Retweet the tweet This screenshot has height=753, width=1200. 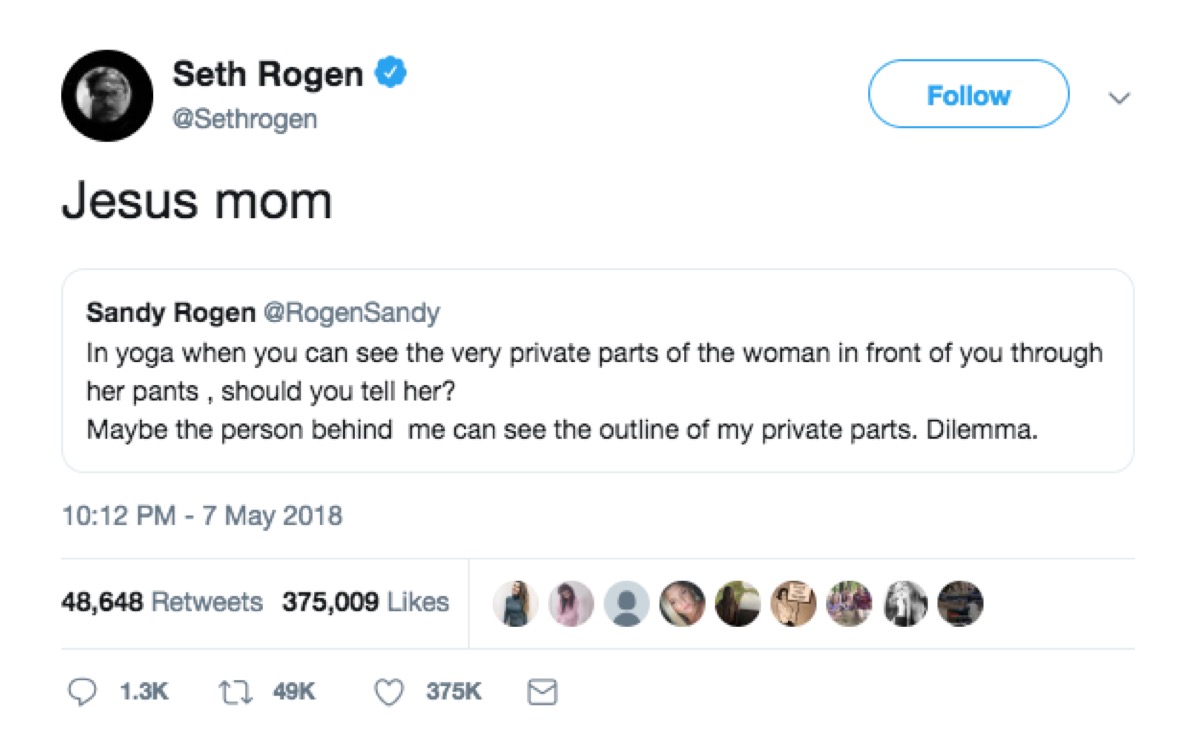point(234,691)
